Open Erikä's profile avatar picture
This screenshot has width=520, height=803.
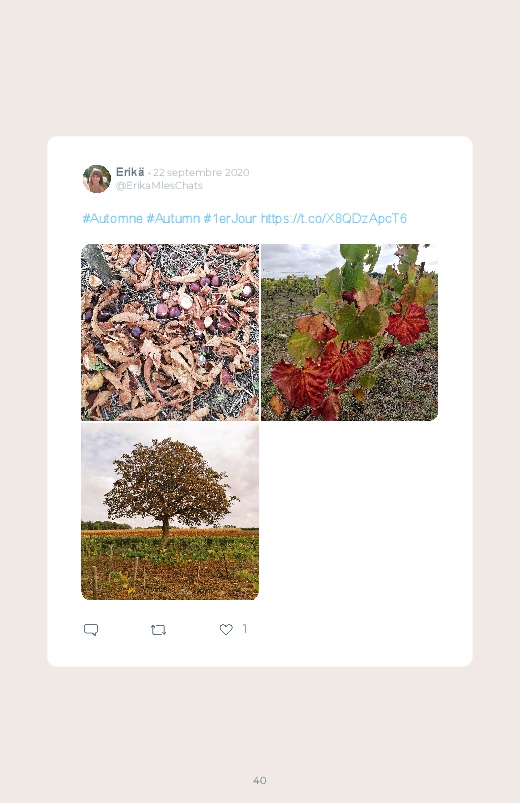tap(97, 179)
